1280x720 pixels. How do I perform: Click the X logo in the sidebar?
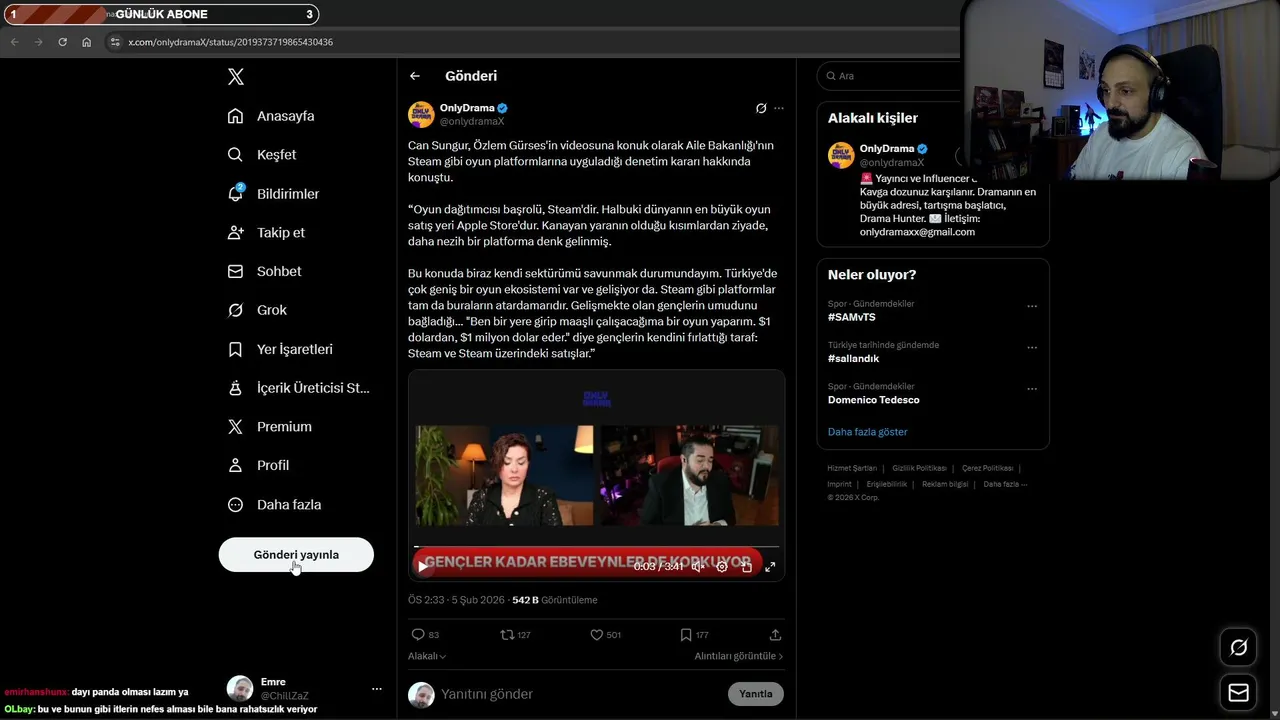coord(236,77)
